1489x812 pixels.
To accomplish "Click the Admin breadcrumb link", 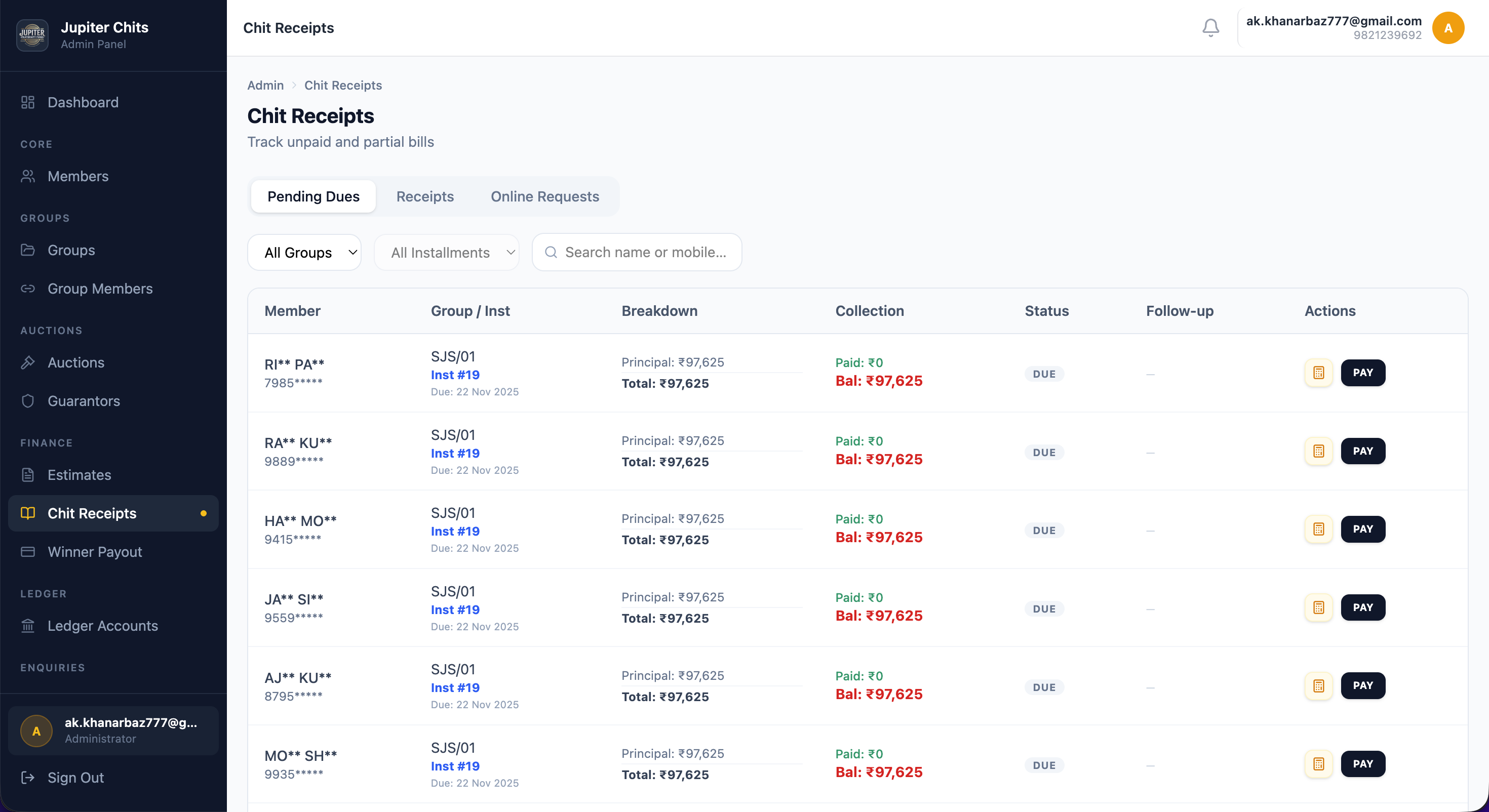I will point(265,86).
